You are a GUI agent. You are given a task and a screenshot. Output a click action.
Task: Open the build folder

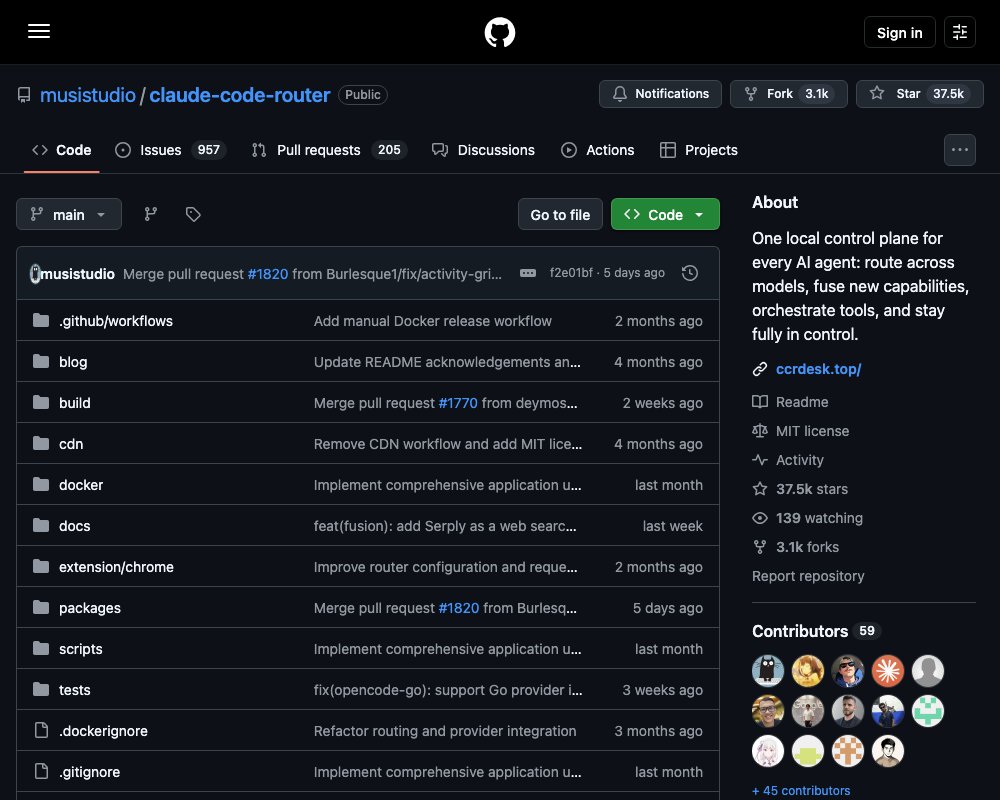pyautogui.click(x=75, y=403)
